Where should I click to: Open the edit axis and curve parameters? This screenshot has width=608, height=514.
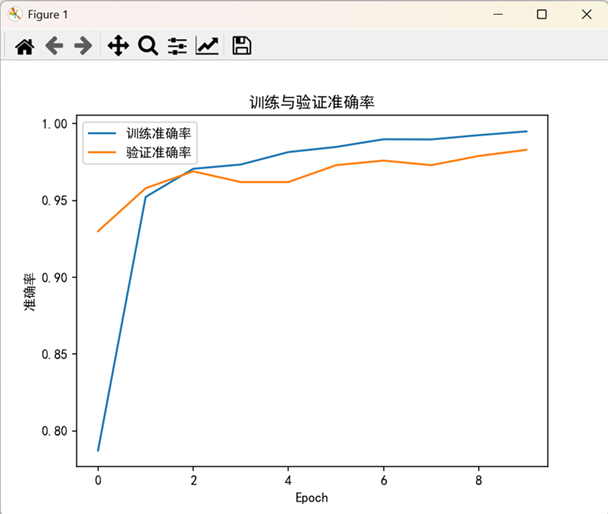pyautogui.click(x=207, y=45)
